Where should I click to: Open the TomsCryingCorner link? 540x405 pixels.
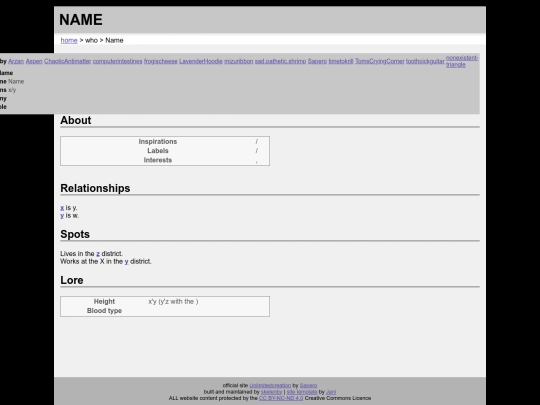380,61
